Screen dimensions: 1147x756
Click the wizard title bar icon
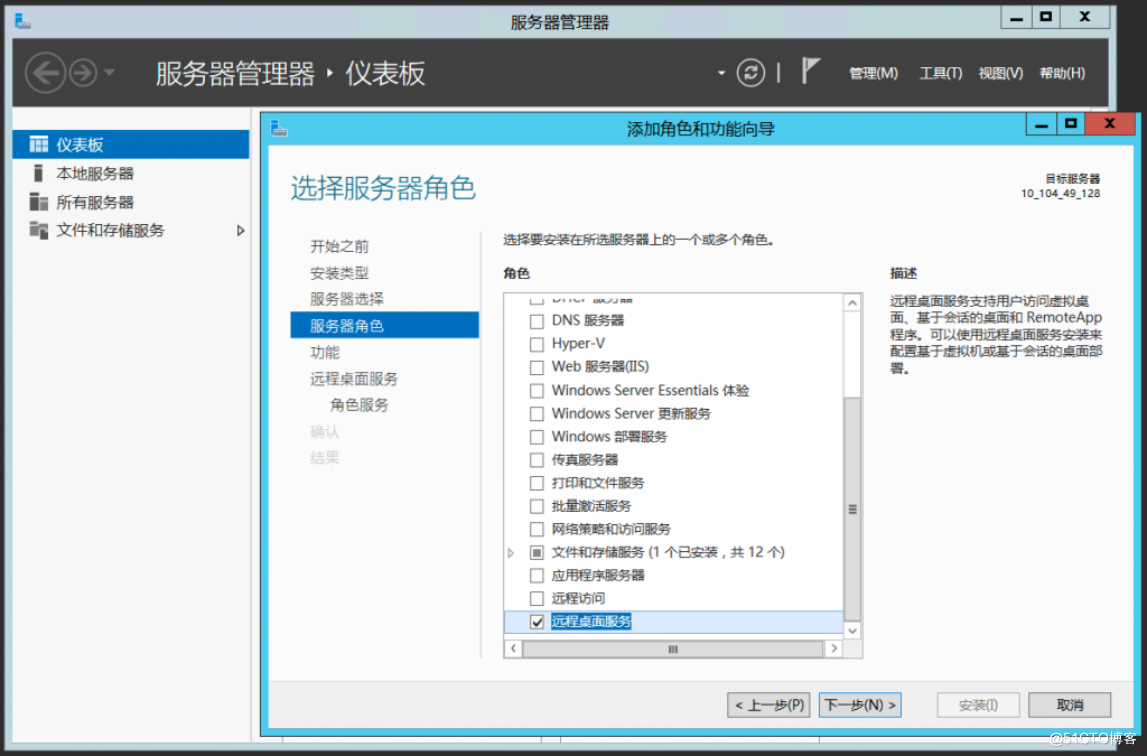click(x=279, y=129)
